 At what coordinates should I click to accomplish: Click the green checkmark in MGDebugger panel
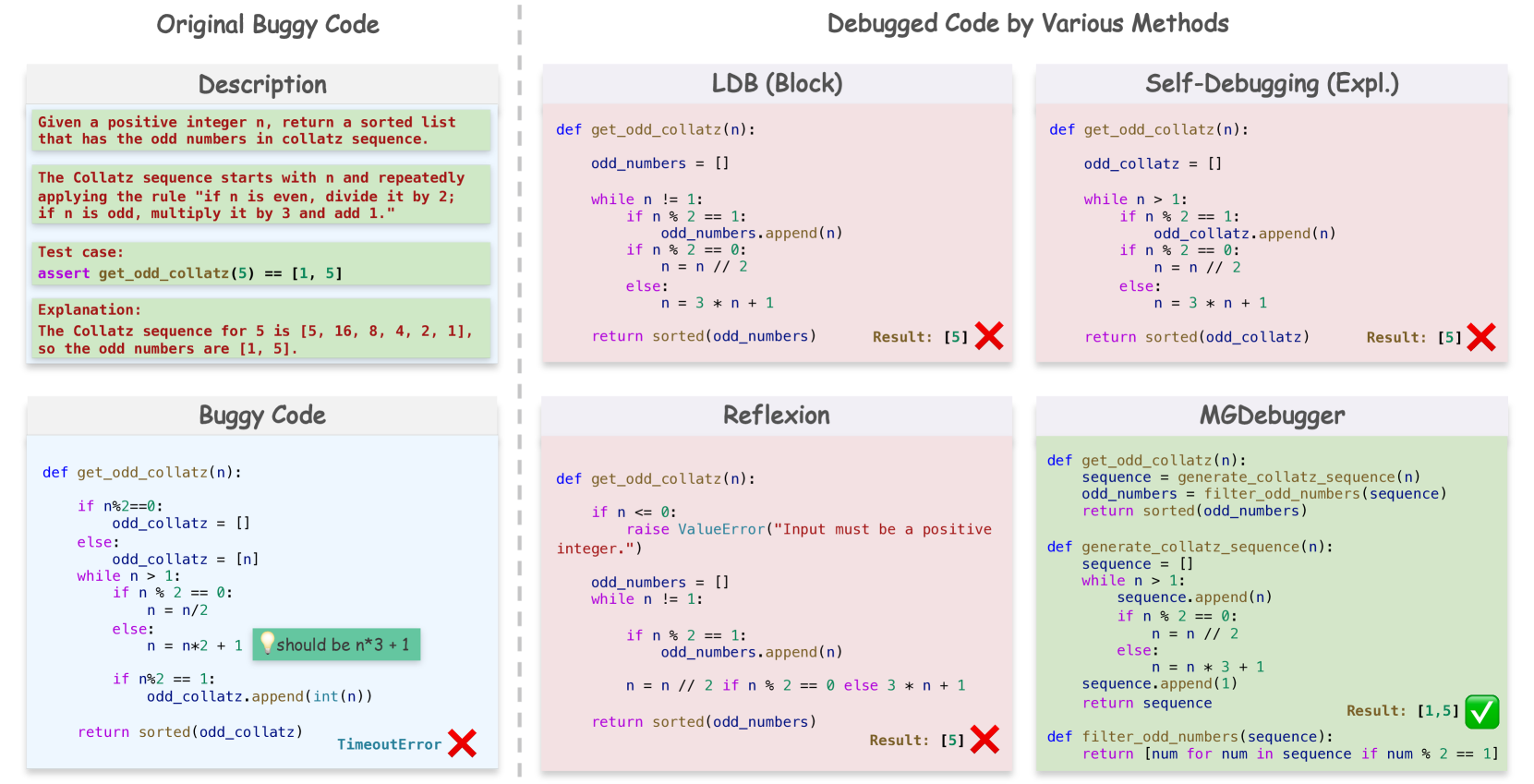tap(1481, 711)
